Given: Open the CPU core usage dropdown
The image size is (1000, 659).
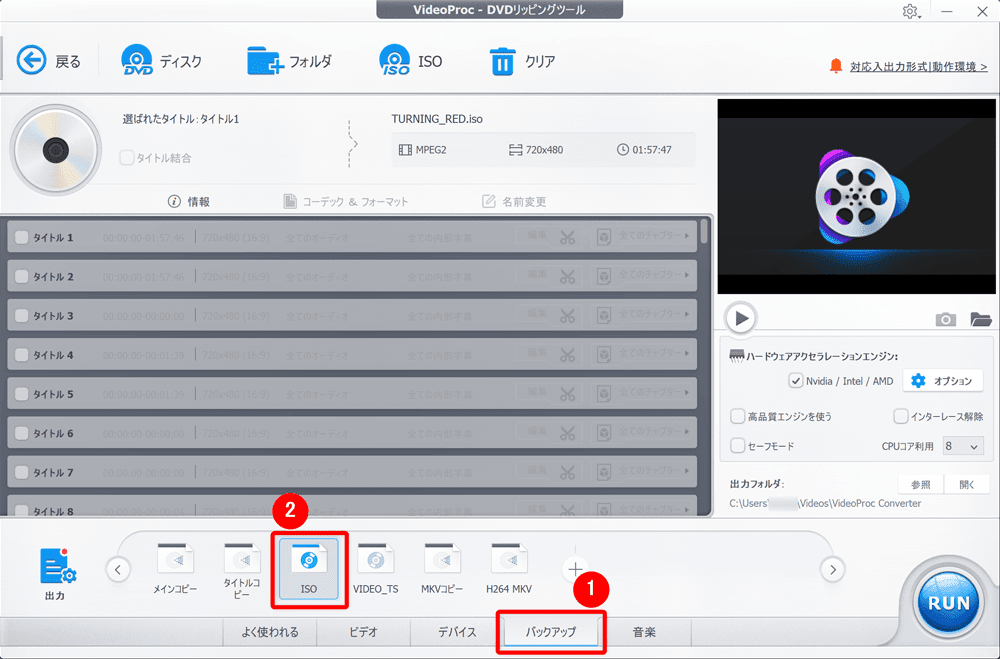Looking at the screenshot, I should 962,446.
